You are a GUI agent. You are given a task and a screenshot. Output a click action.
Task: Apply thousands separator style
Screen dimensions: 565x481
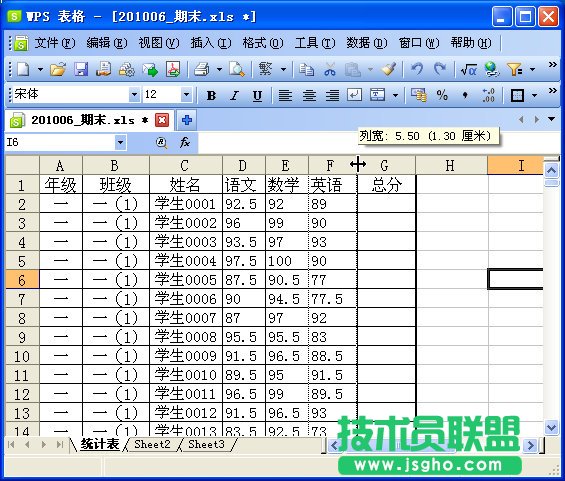[465, 96]
